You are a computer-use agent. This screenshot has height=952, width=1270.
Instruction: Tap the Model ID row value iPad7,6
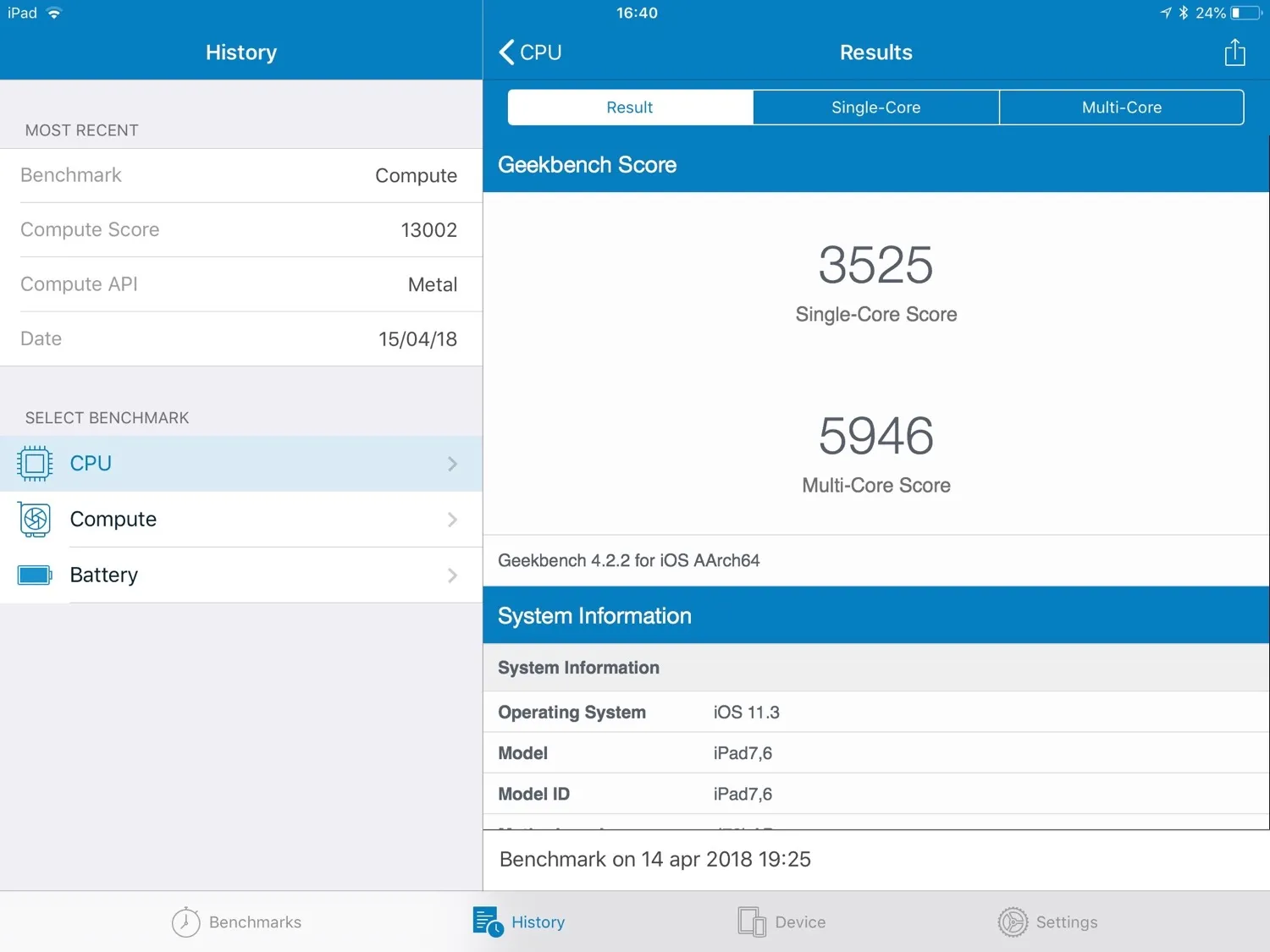tap(743, 794)
